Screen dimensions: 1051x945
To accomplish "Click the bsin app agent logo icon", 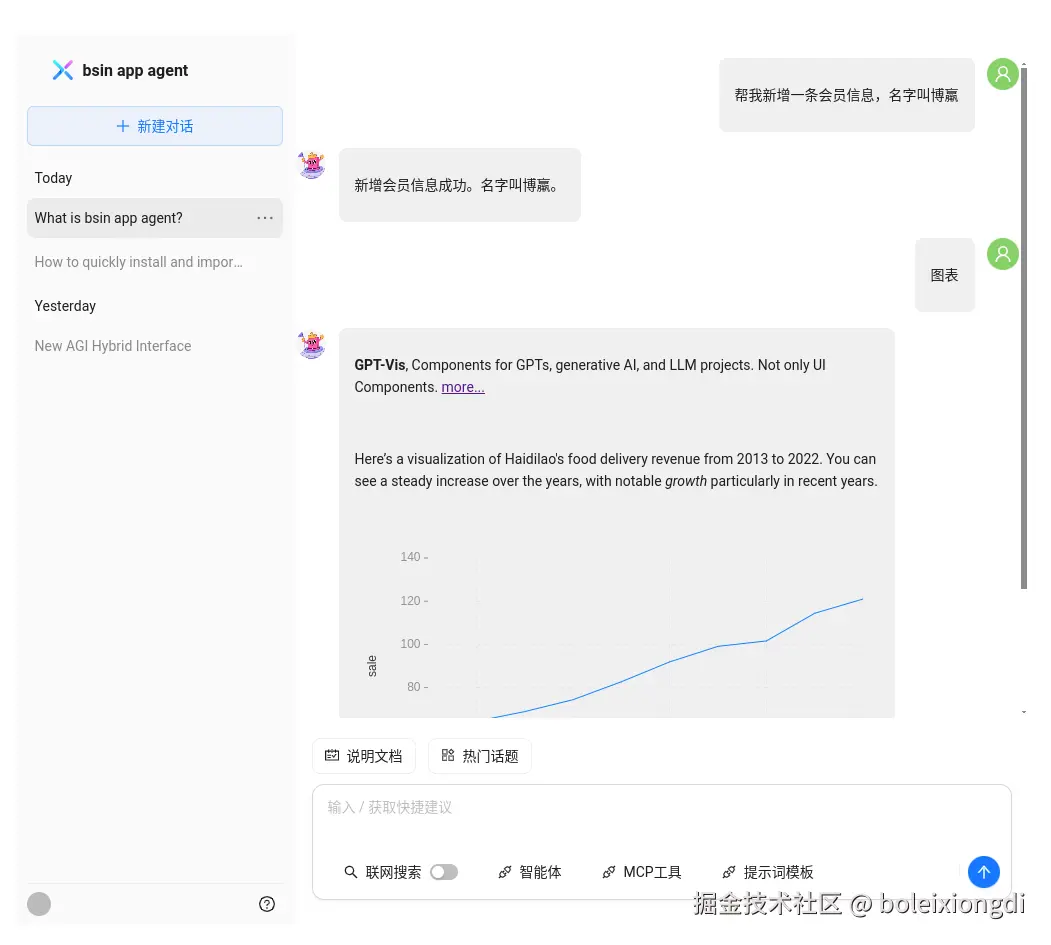I will coord(62,70).
